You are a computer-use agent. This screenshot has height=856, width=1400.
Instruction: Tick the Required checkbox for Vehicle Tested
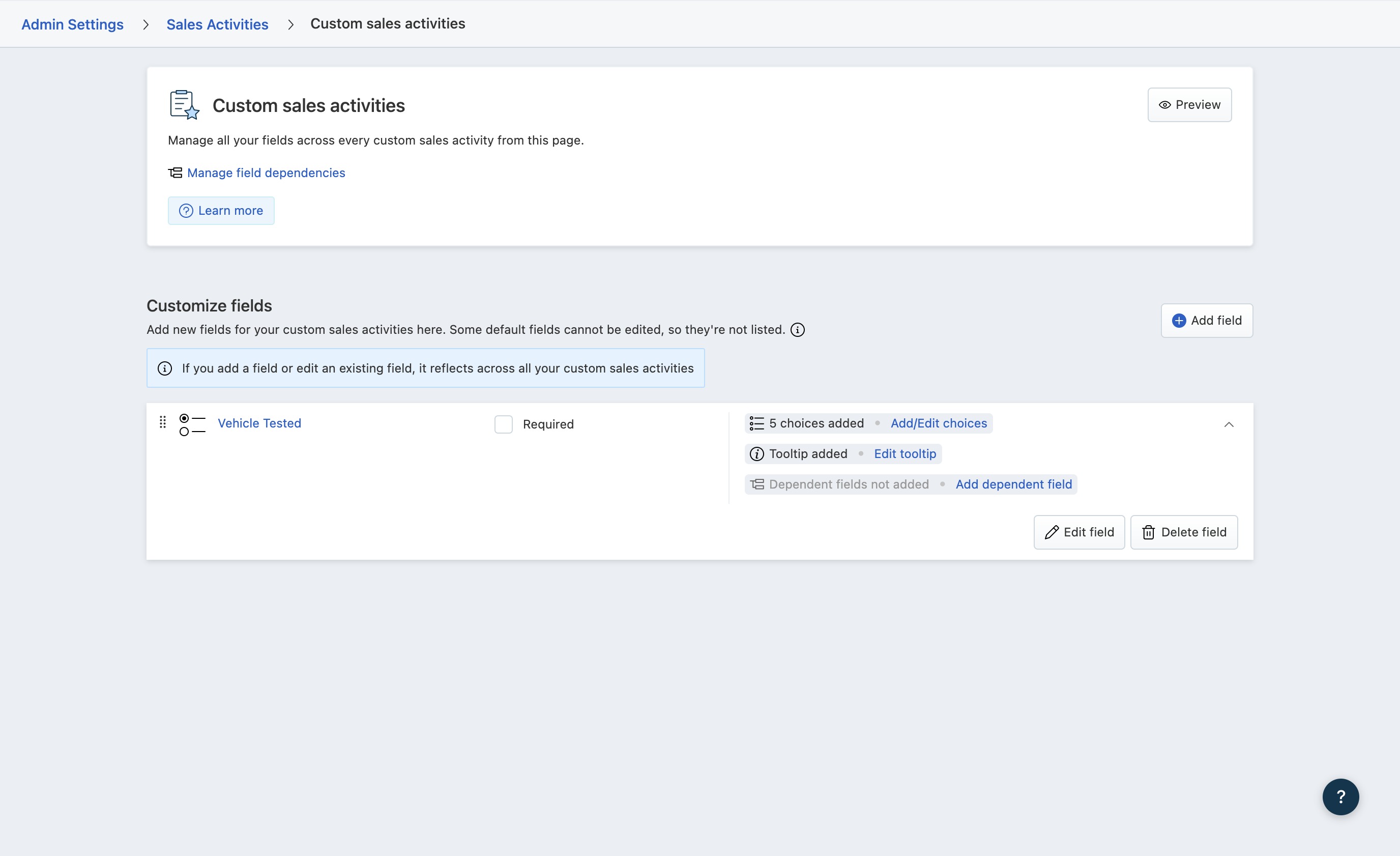tap(504, 424)
